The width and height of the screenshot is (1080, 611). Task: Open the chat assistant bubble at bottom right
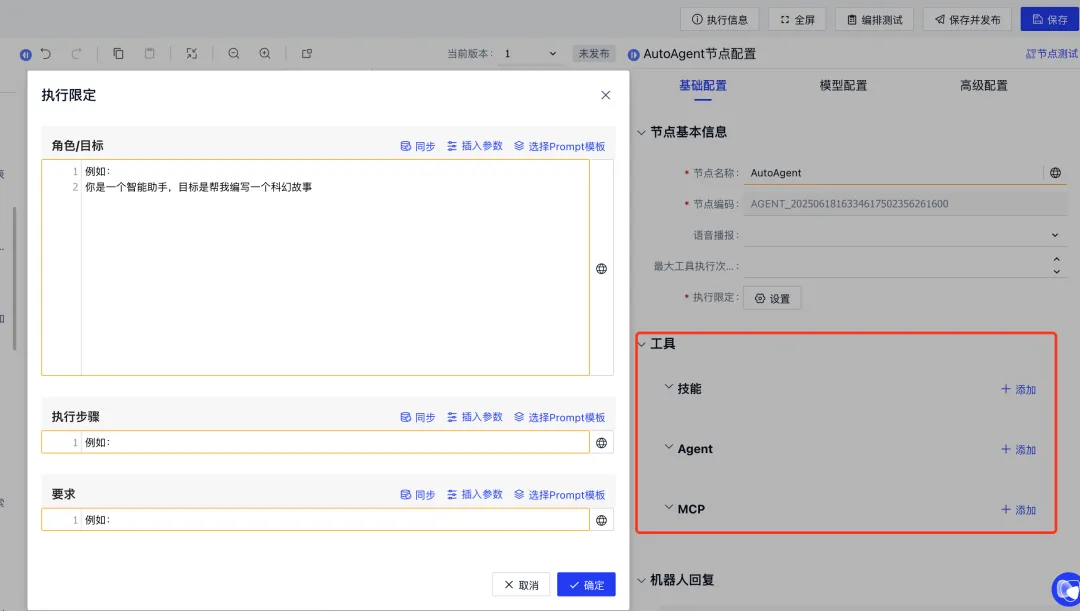pos(1065,590)
